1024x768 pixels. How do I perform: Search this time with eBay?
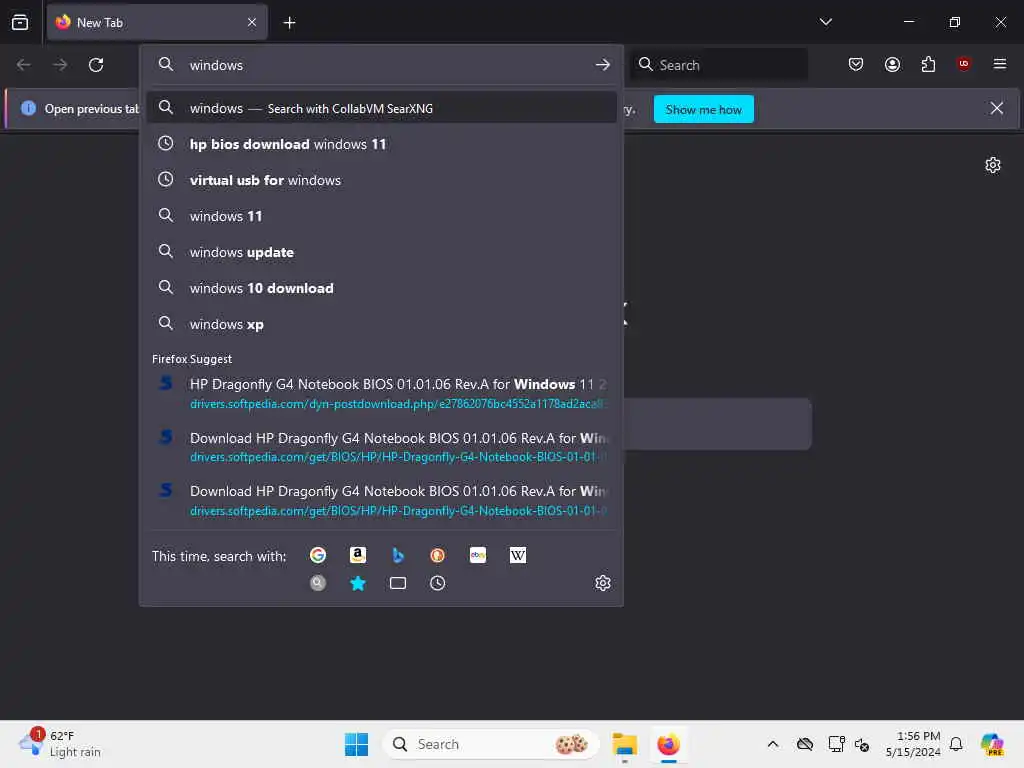pyautogui.click(x=478, y=555)
